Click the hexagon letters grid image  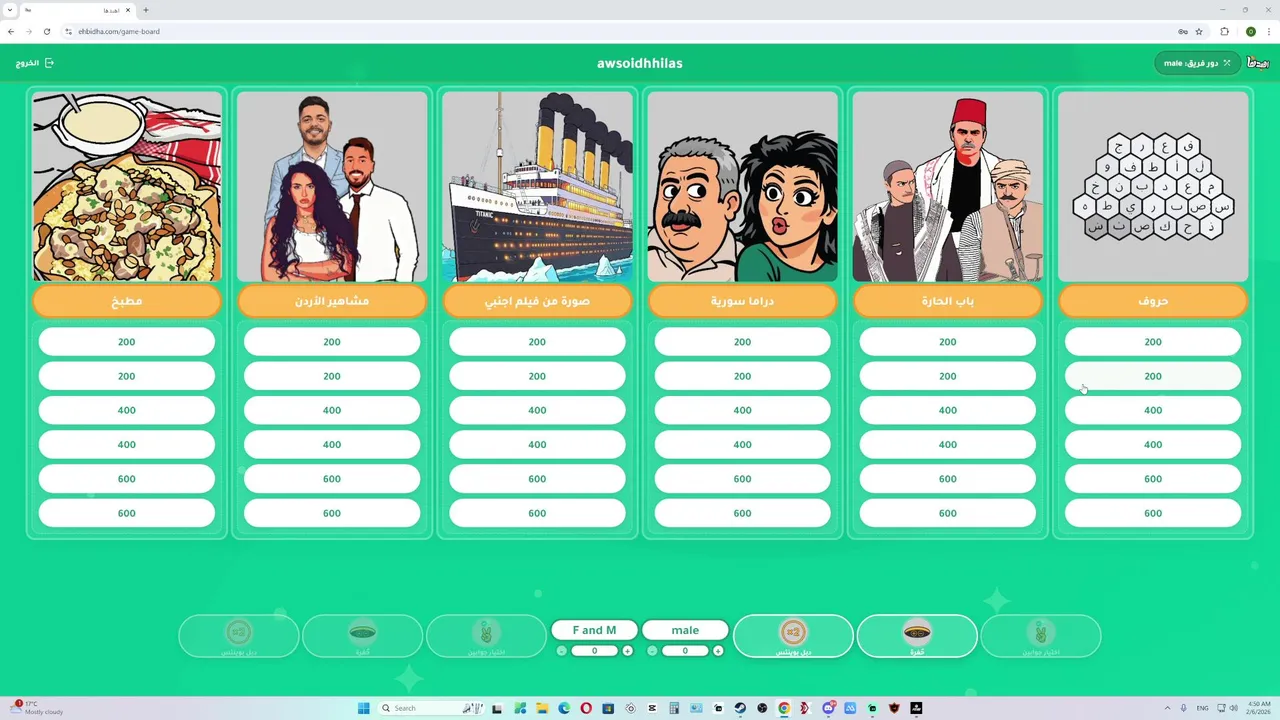pos(1153,187)
